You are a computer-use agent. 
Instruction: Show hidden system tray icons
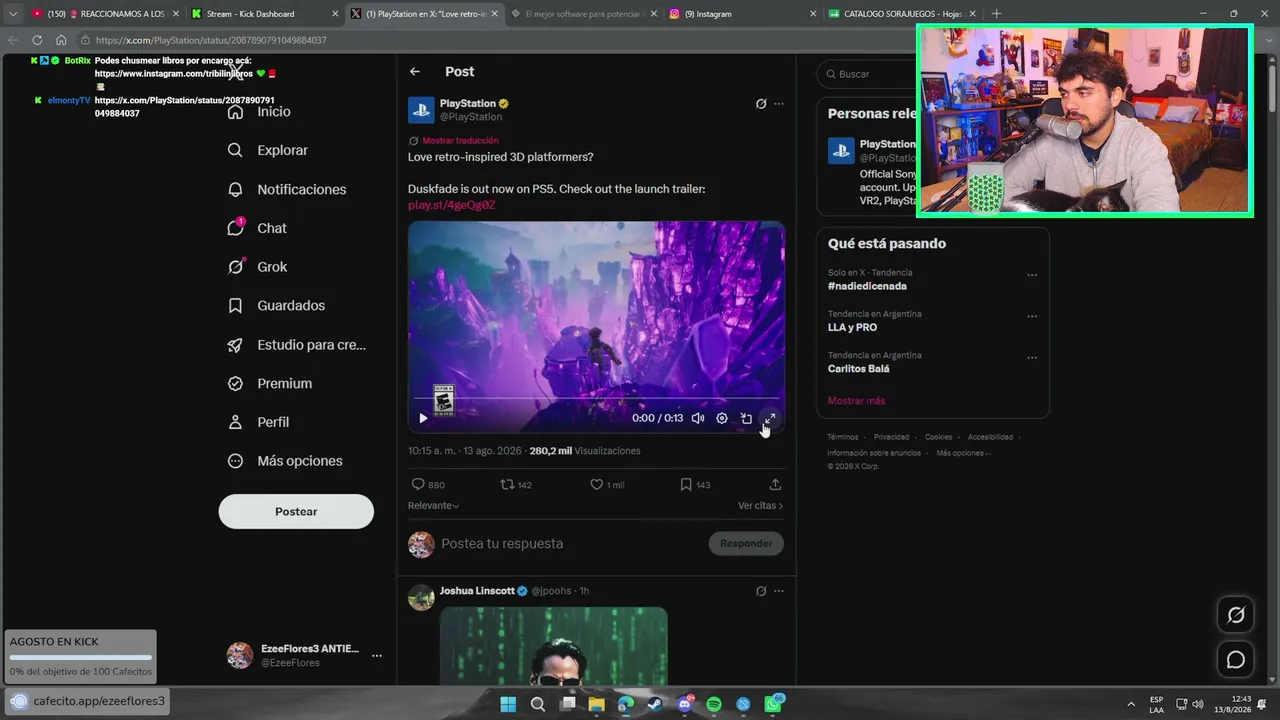tap(1131, 704)
